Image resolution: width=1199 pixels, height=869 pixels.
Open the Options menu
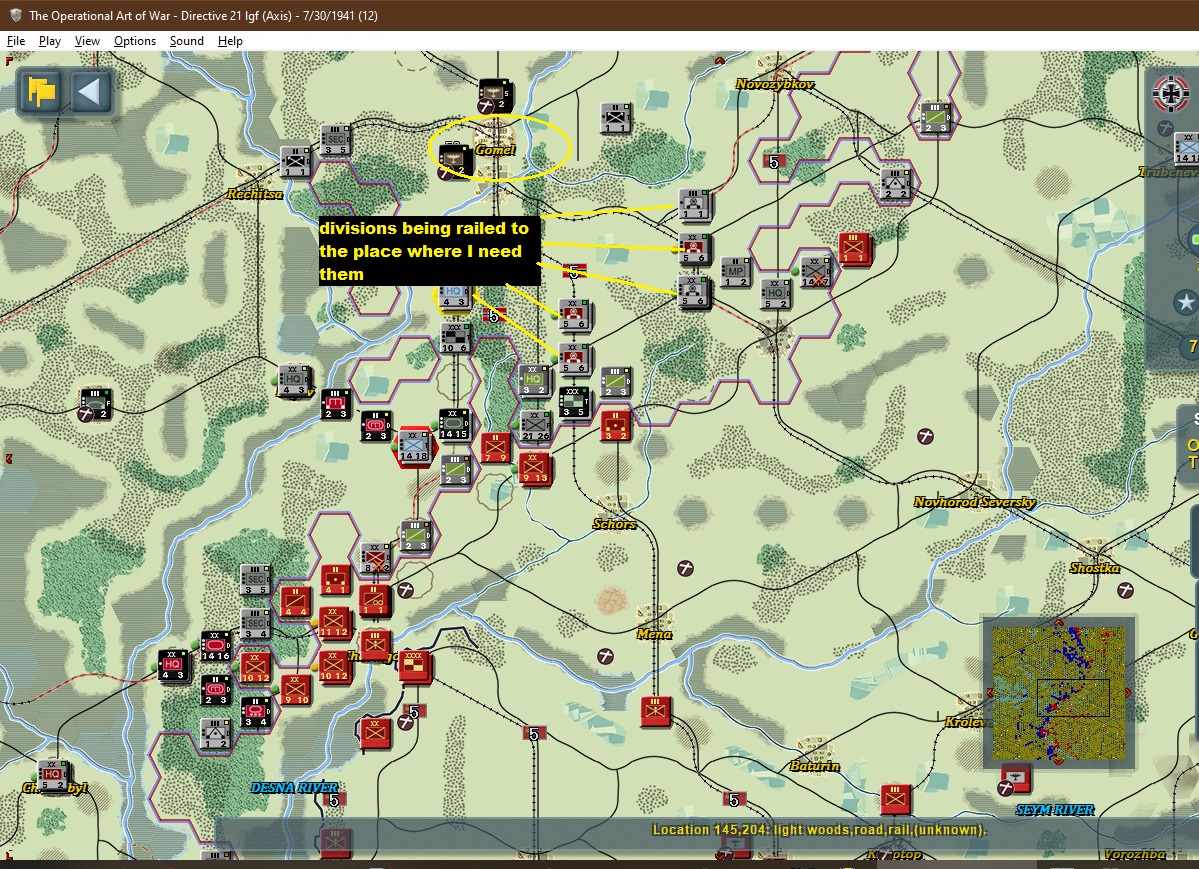click(135, 41)
